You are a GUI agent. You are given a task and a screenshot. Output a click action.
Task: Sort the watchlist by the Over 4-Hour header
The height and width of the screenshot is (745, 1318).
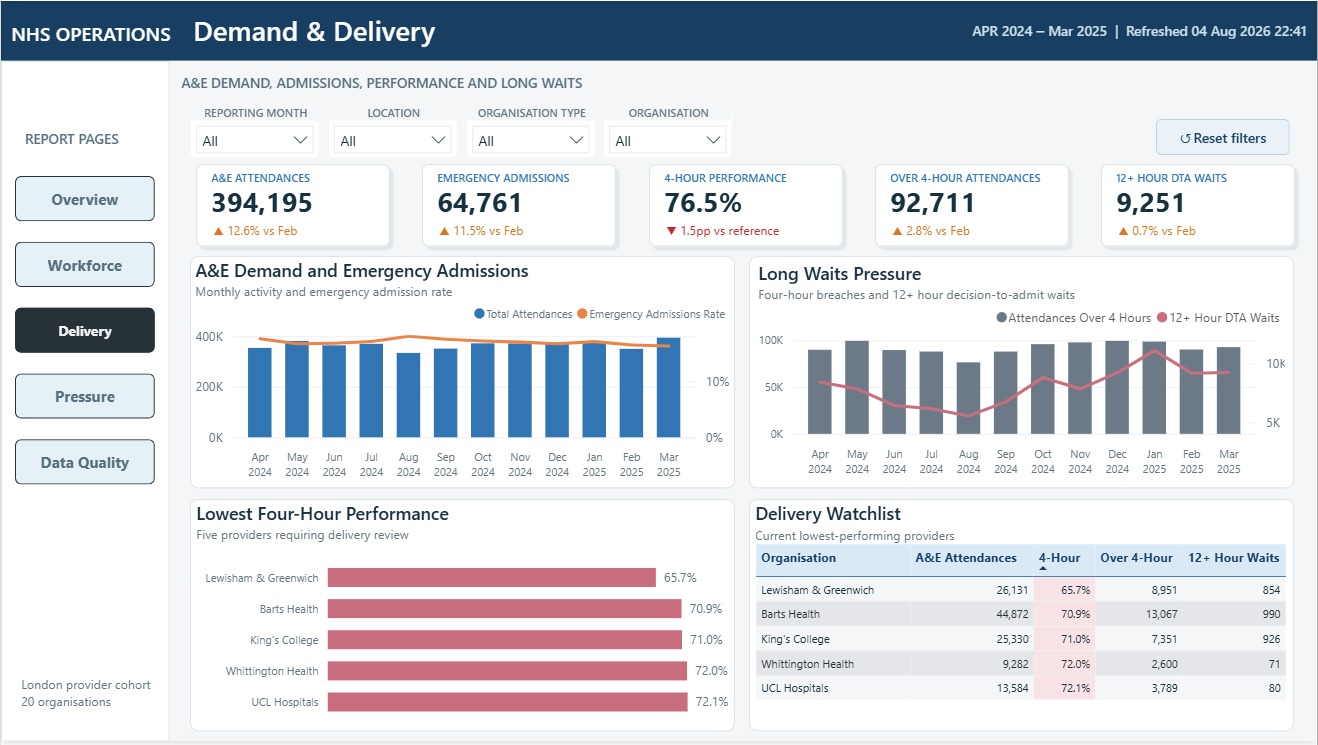1137,558
